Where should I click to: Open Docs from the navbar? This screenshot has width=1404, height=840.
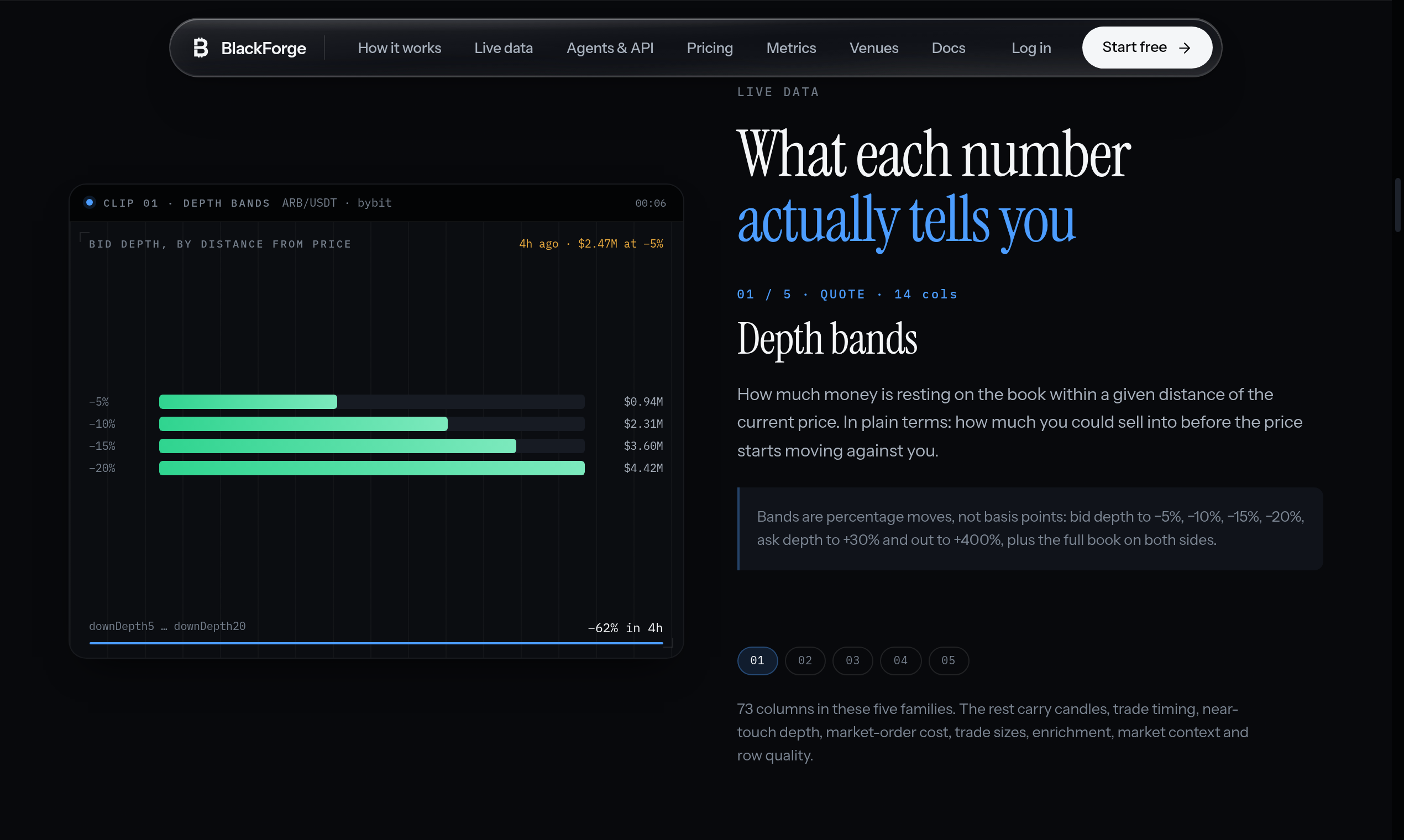949,48
